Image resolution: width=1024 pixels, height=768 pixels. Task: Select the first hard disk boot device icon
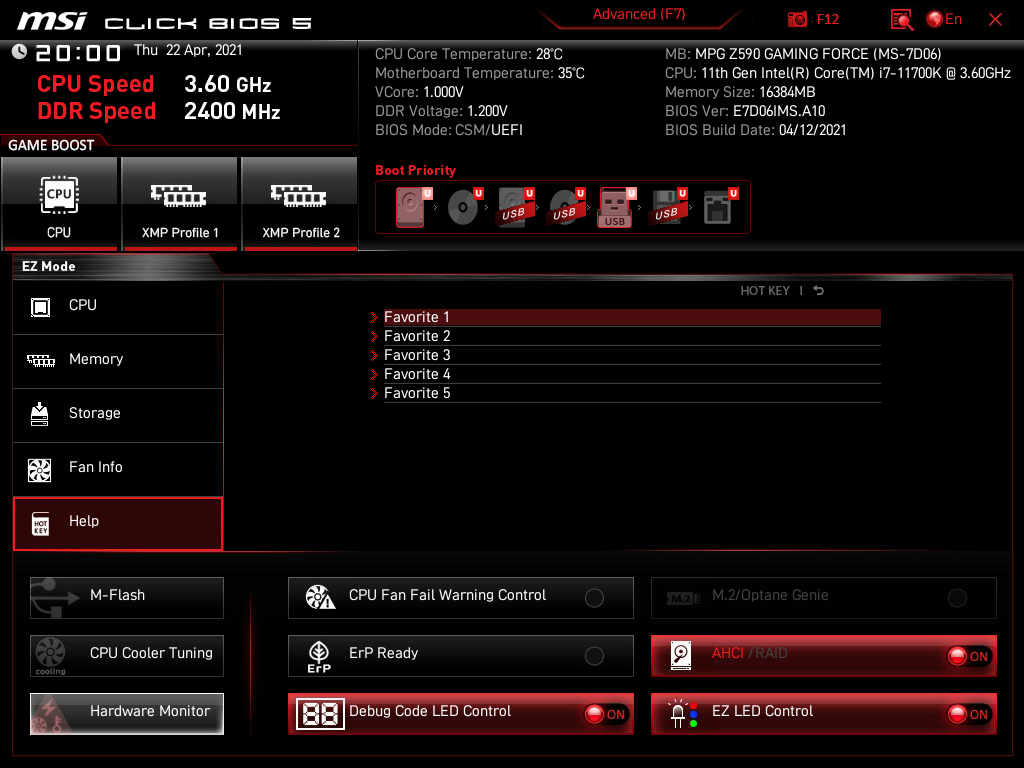click(x=411, y=207)
